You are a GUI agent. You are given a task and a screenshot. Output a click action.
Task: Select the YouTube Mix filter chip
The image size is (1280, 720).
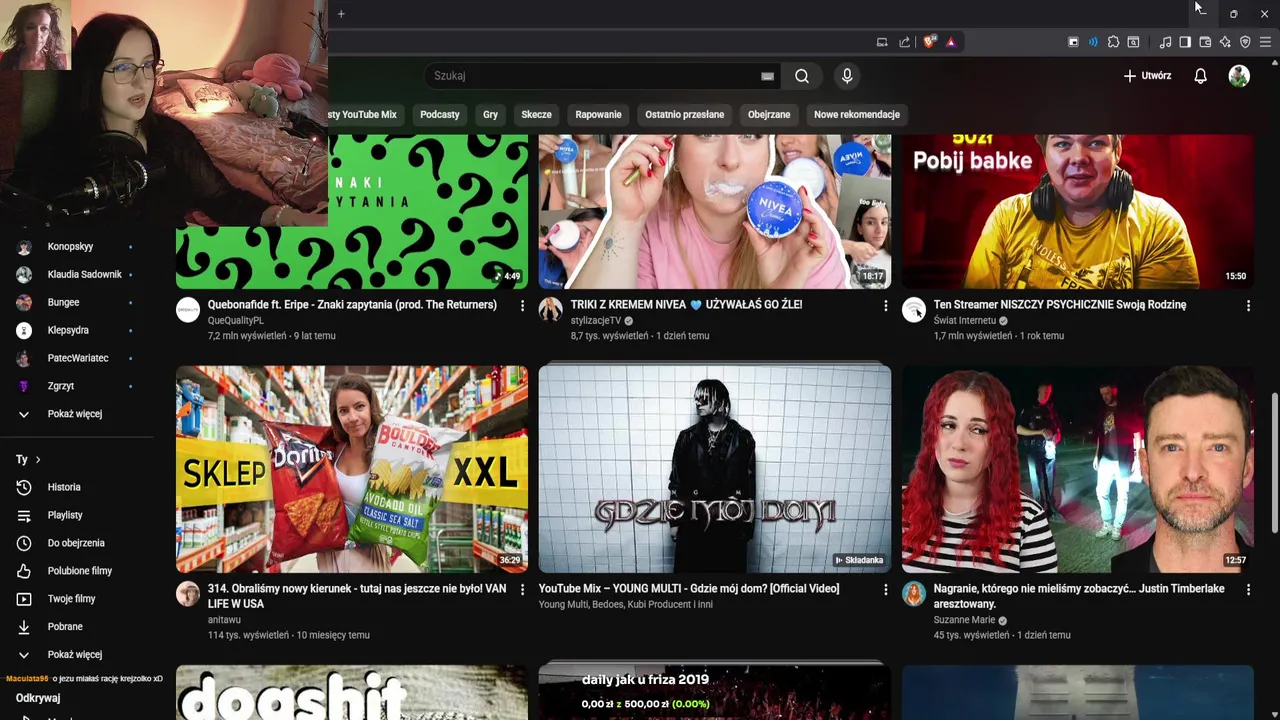[365, 114]
